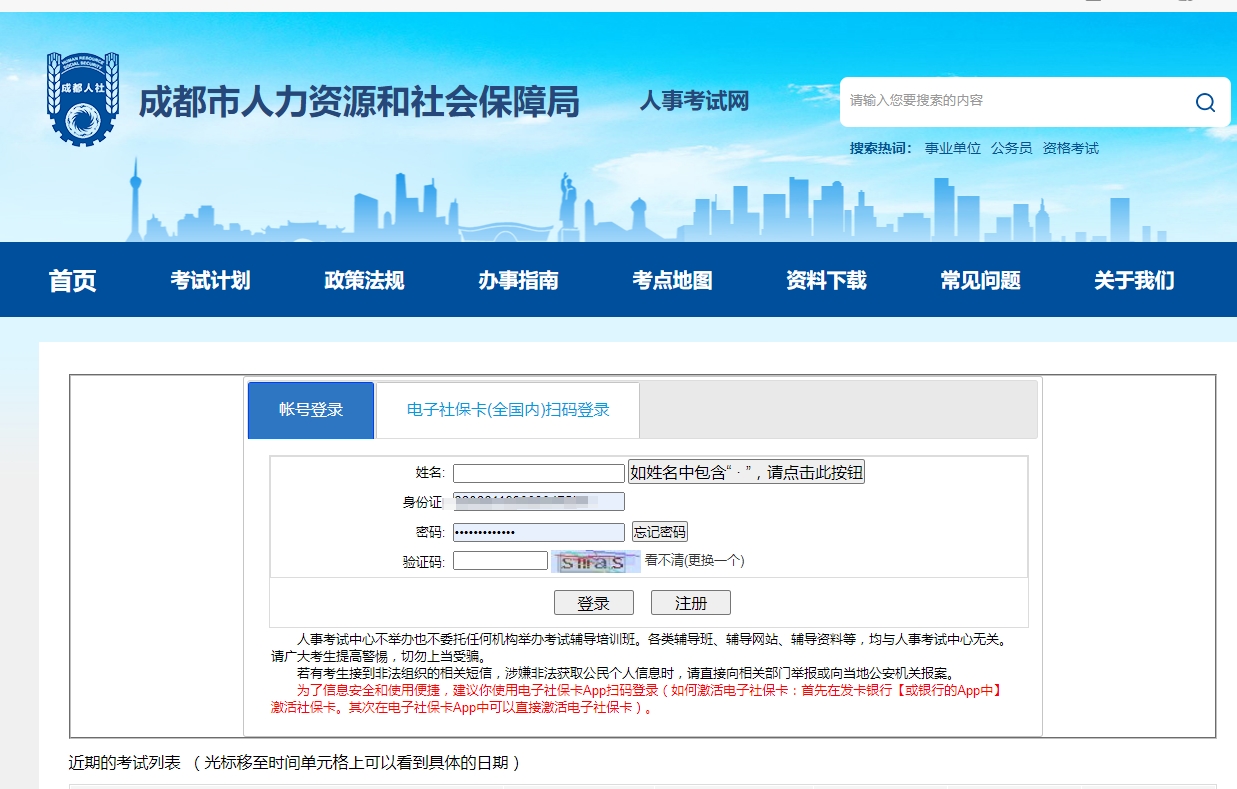
Task: Navigate to 政策法规 section
Action: (x=364, y=280)
